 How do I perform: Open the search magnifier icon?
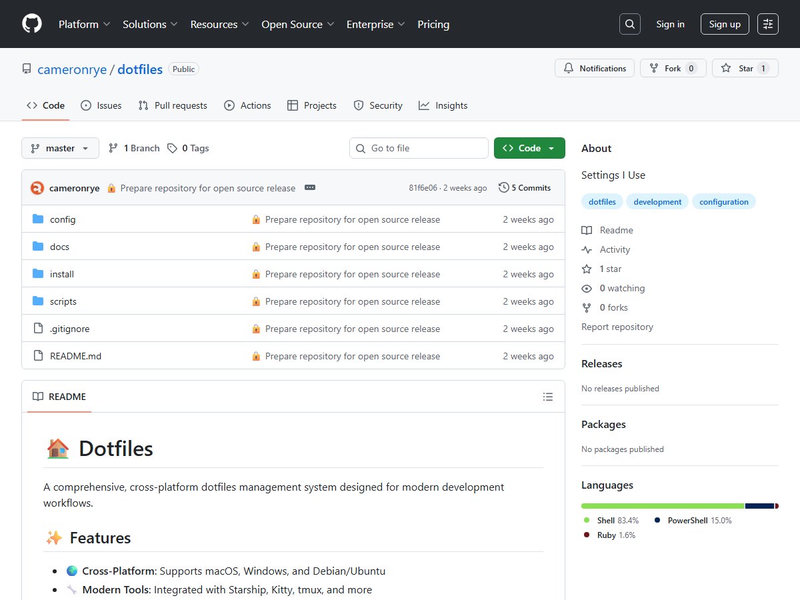tap(629, 24)
